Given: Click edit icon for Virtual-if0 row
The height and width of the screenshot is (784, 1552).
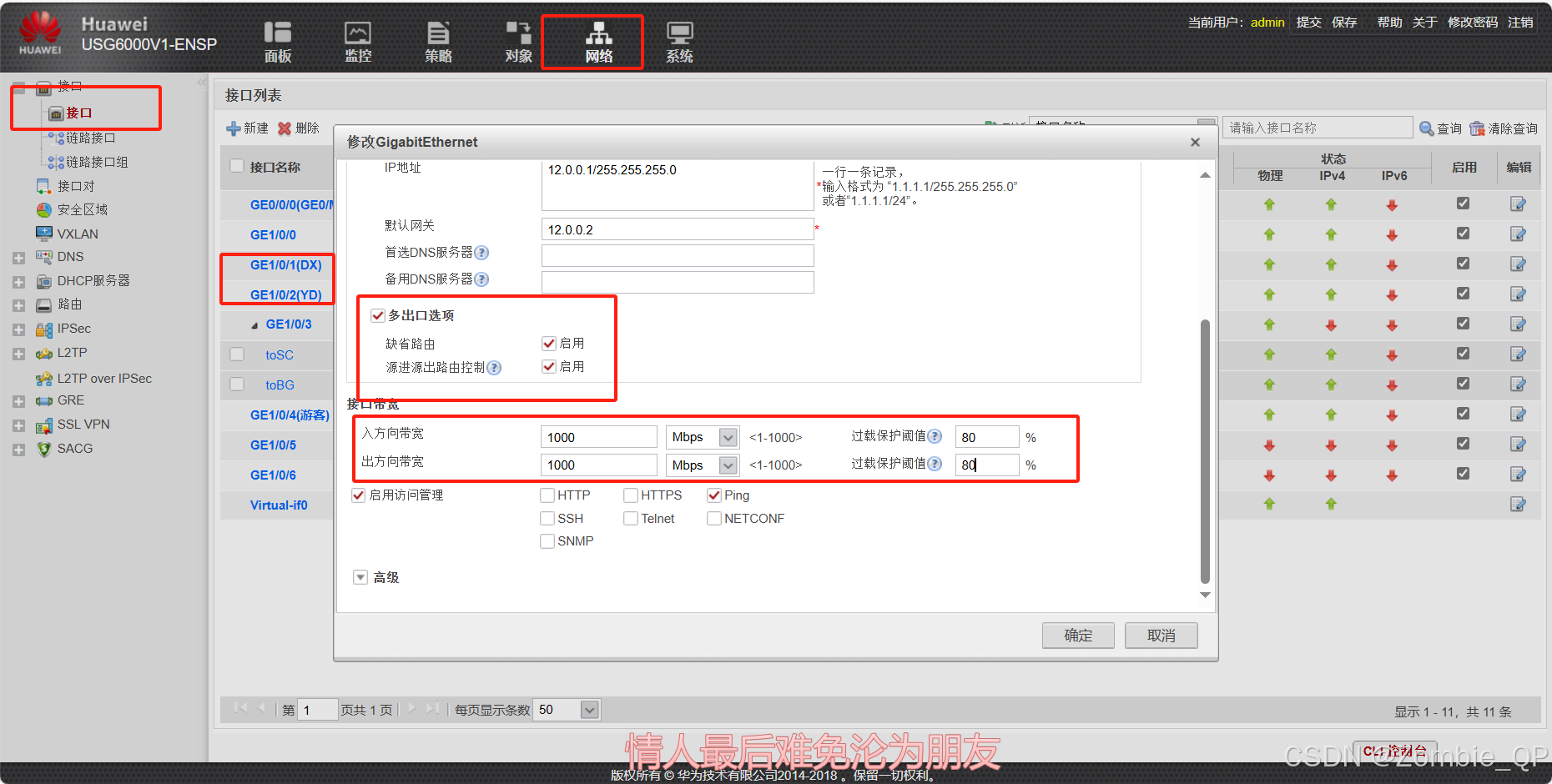Looking at the screenshot, I should pyautogui.click(x=1518, y=505).
